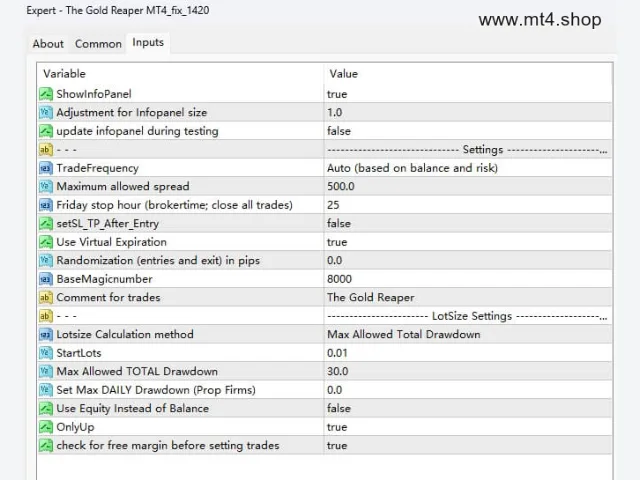The height and width of the screenshot is (480, 640).
Task: Select the ShowInfoPanel variable name
Action: [x=94, y=94]
